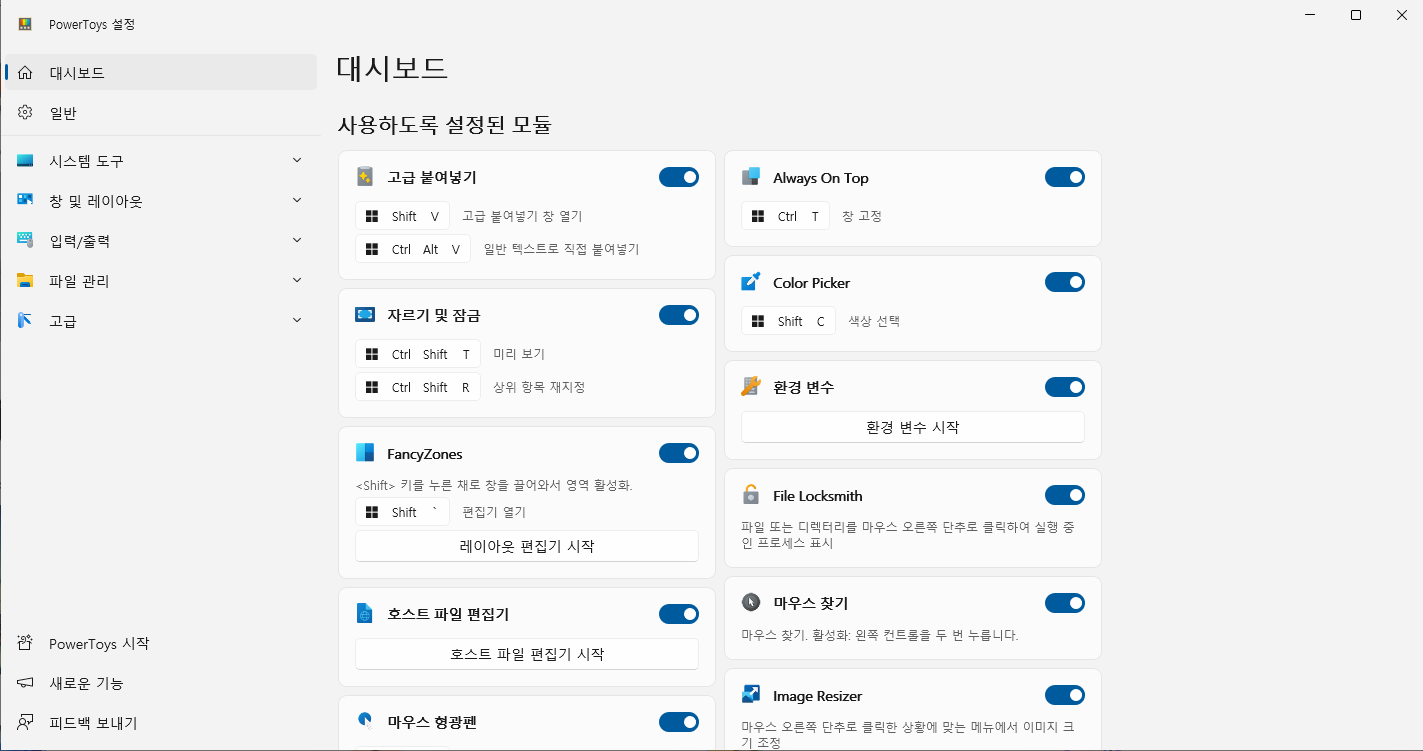Turn off the File Locksmith toggle
This screenshot has height=751, width=1423.
[1065, 495]
